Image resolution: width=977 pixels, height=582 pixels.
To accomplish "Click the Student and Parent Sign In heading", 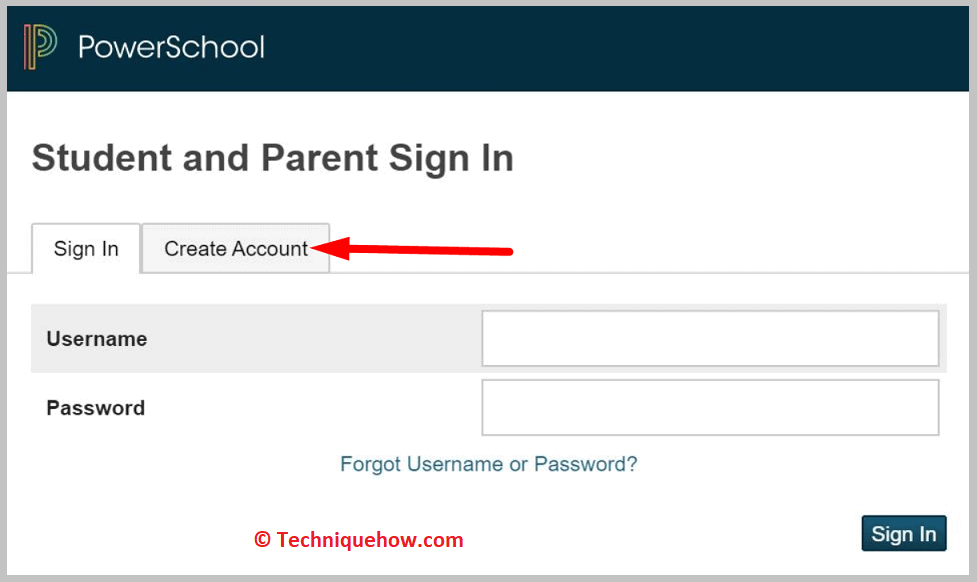I will 272,157.
